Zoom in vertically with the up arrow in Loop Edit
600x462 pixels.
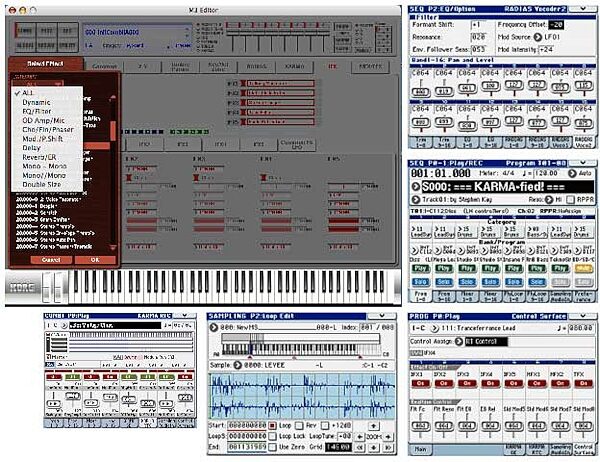click(373, 425)
